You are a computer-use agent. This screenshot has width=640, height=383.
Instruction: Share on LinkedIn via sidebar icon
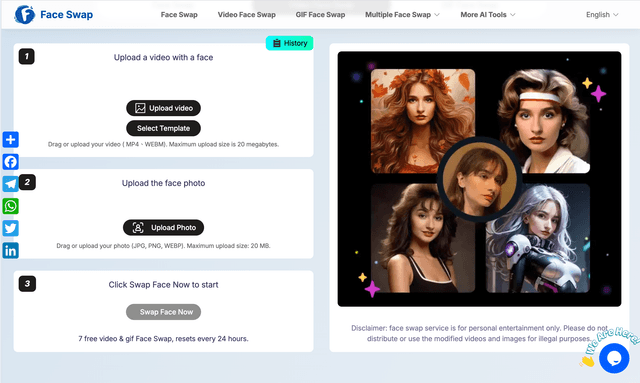(x=11, y=250)
